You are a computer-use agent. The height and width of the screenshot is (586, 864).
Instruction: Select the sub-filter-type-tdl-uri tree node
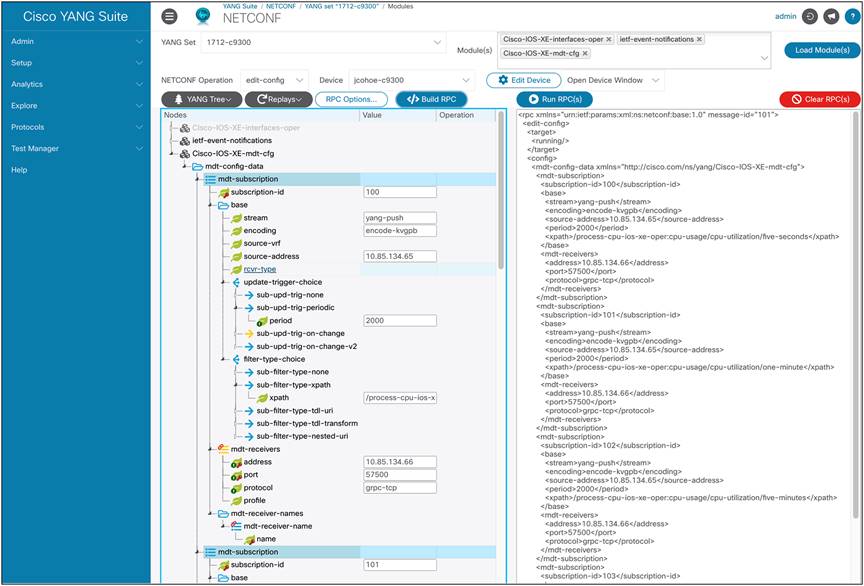tap(295, 411)
